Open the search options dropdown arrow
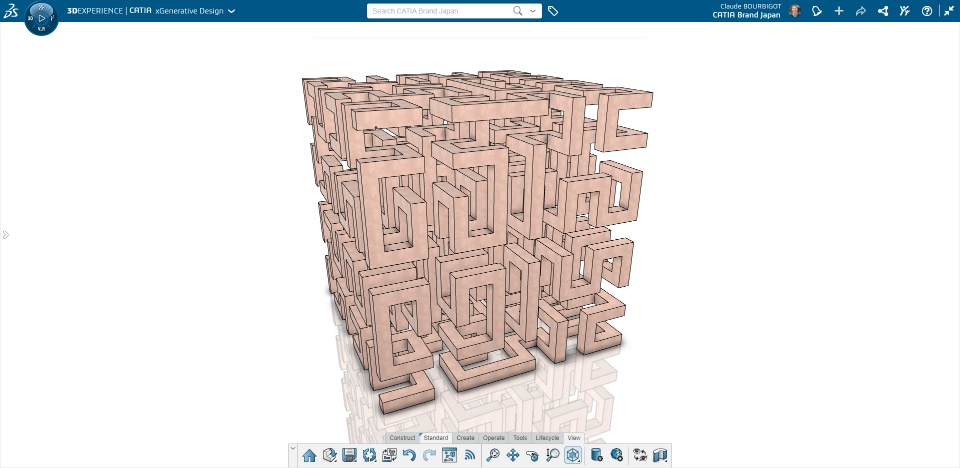Viewport: 960px width, 468px height. [533, 10]
